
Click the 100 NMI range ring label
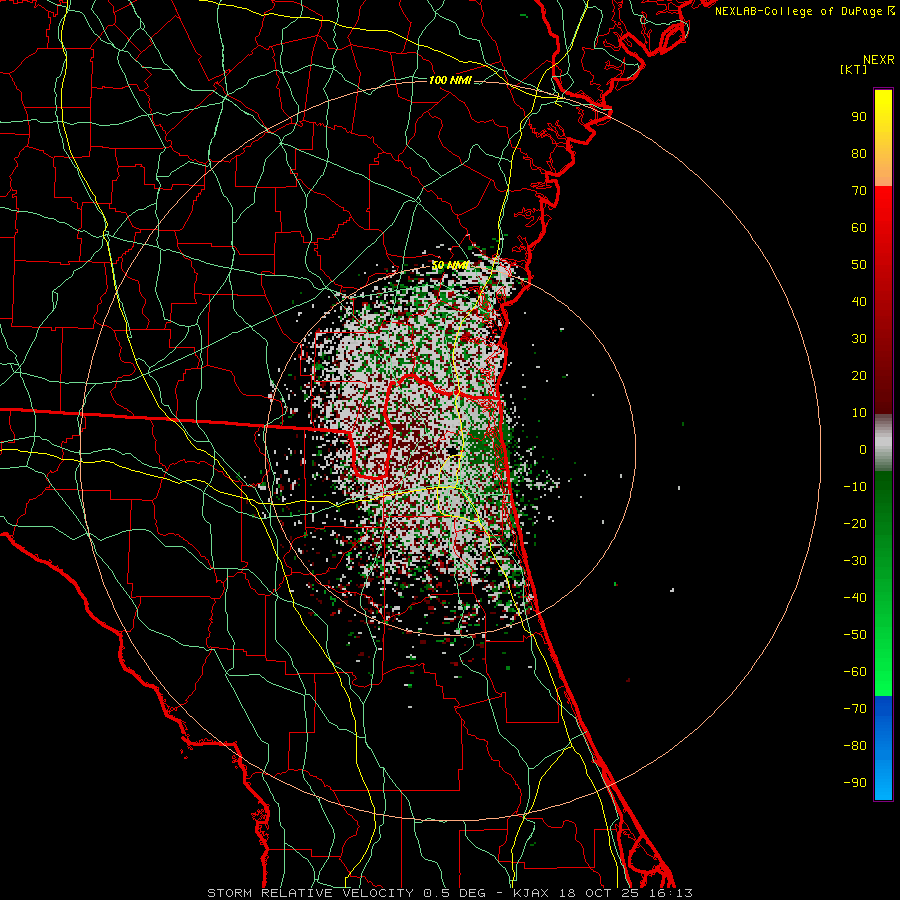(450, 80)
